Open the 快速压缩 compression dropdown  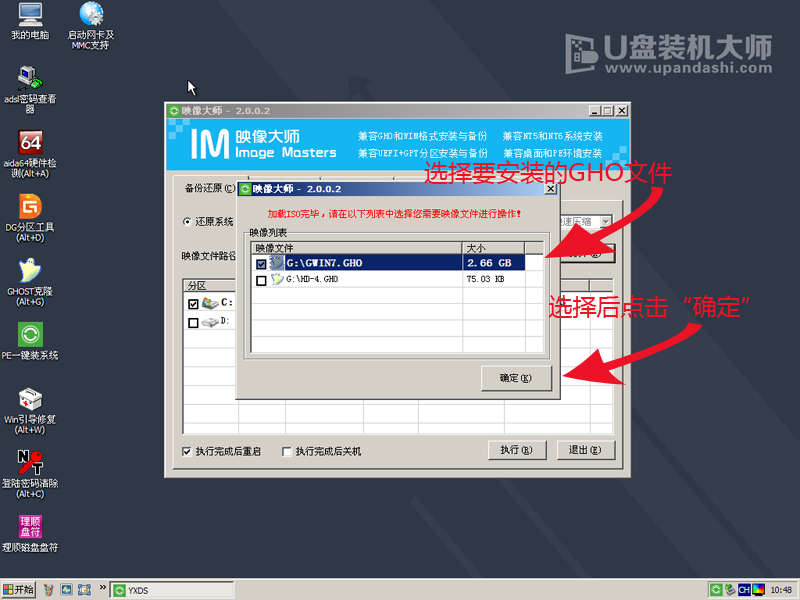(607, 221)
